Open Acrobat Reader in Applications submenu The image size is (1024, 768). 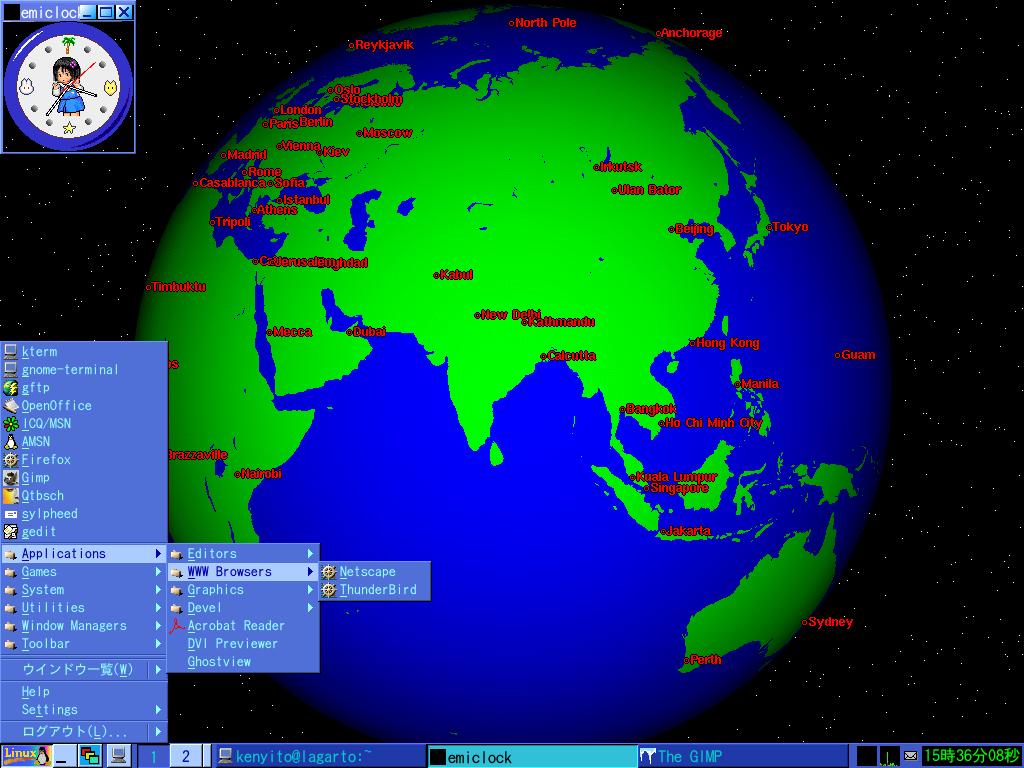236,626
